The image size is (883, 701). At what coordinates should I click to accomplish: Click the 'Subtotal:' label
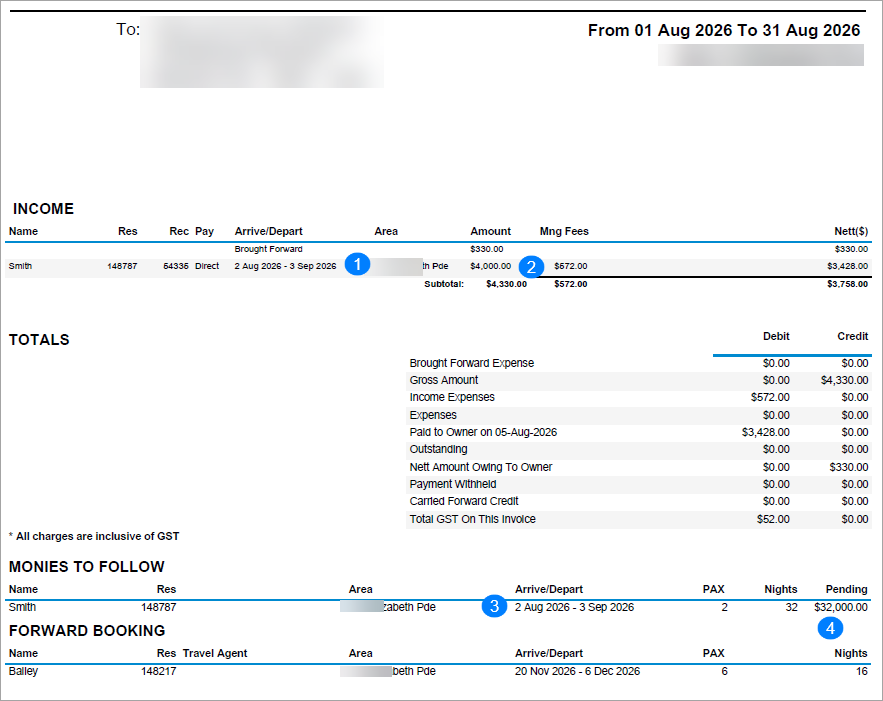pos(444,284)
